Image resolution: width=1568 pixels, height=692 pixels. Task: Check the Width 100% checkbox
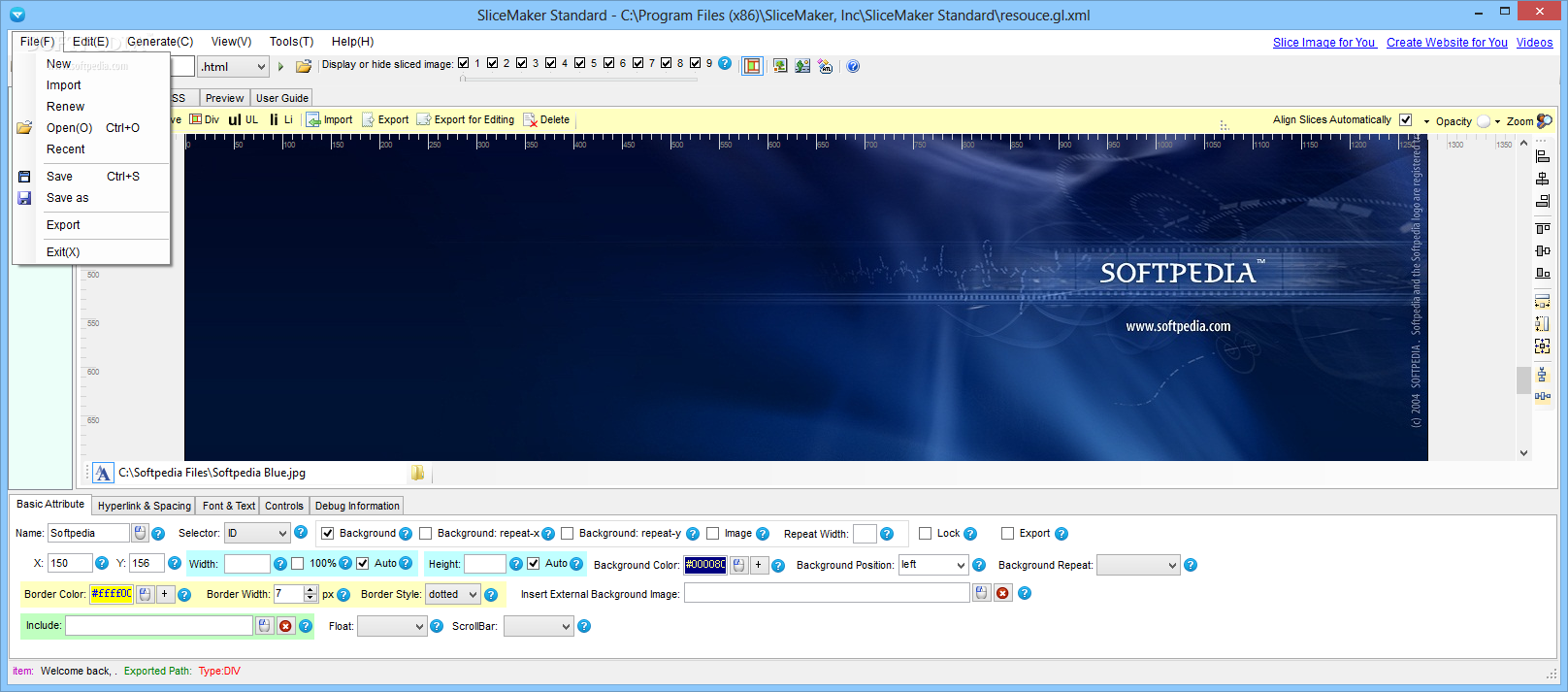[297, 563]
